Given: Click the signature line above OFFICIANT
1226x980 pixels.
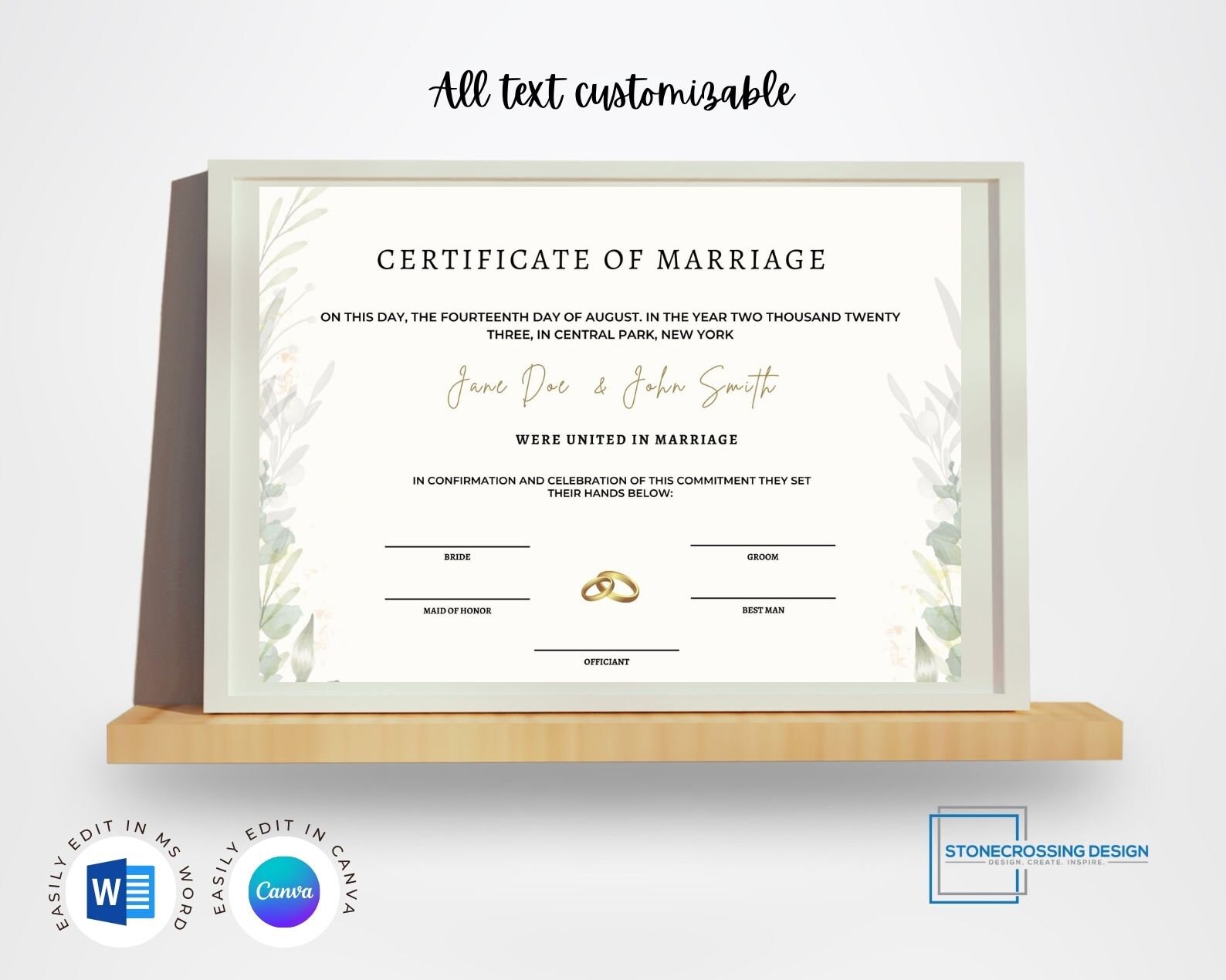Looking at the screenshot, I should pyautogui.click(x=607, y=651).
